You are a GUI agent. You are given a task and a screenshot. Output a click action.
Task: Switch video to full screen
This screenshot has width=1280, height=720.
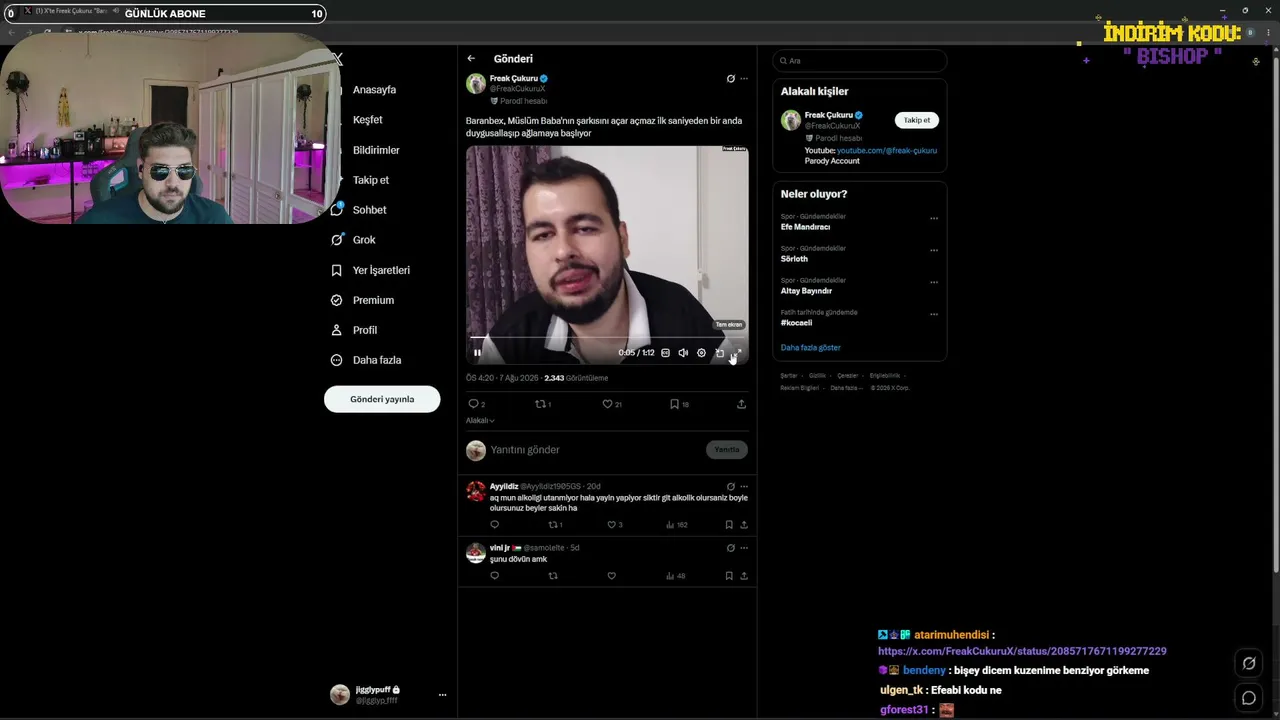click(736, 353)
